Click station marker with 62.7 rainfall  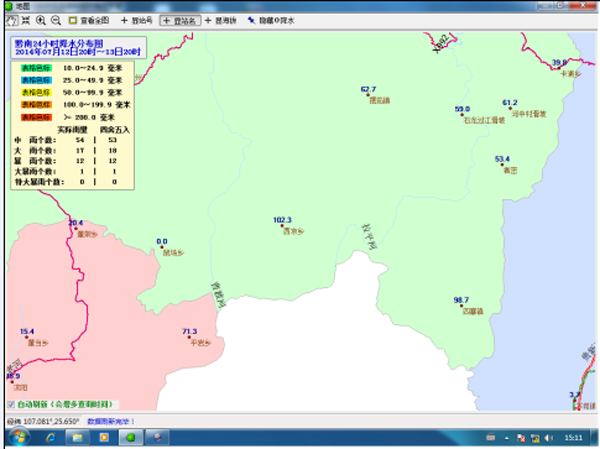368,95
